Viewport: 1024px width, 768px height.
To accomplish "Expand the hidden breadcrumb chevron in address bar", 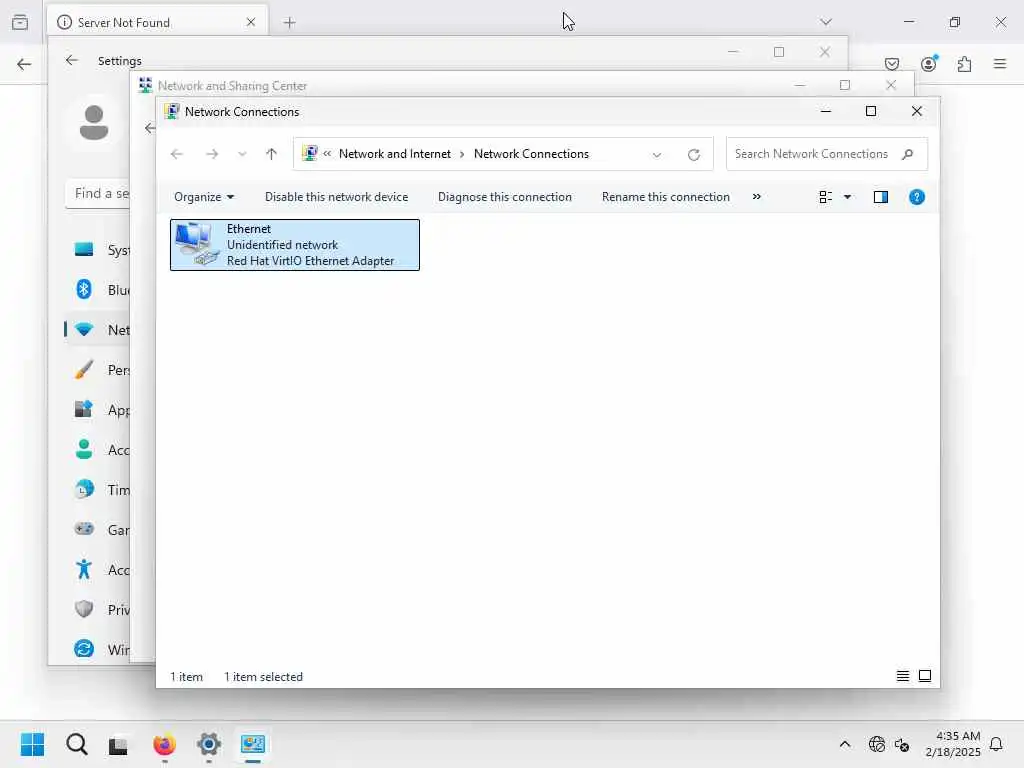I will click(x=327, y=153).
